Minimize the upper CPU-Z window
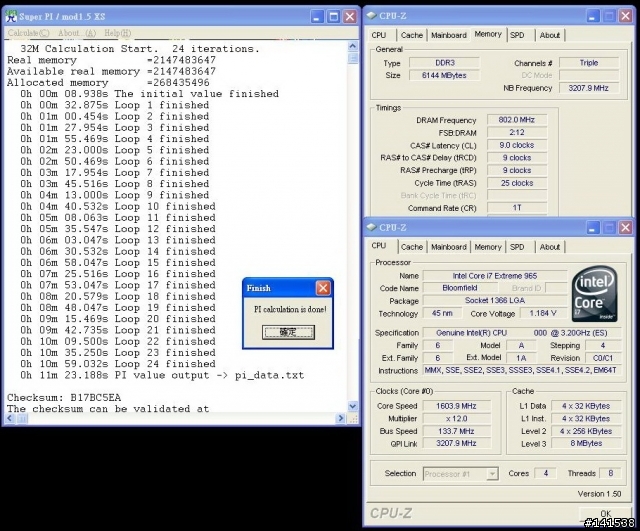The width and height of the screenshot is (640, 531). click(x=593, y=16)
